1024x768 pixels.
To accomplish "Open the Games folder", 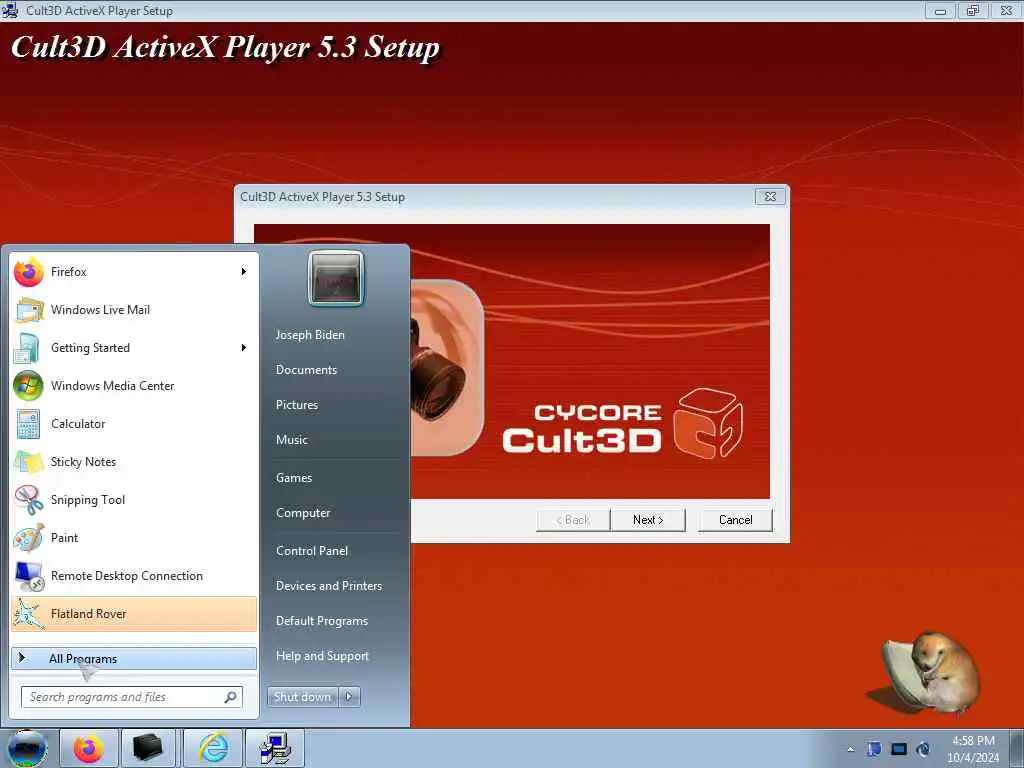I will click(x=294, y=477).
